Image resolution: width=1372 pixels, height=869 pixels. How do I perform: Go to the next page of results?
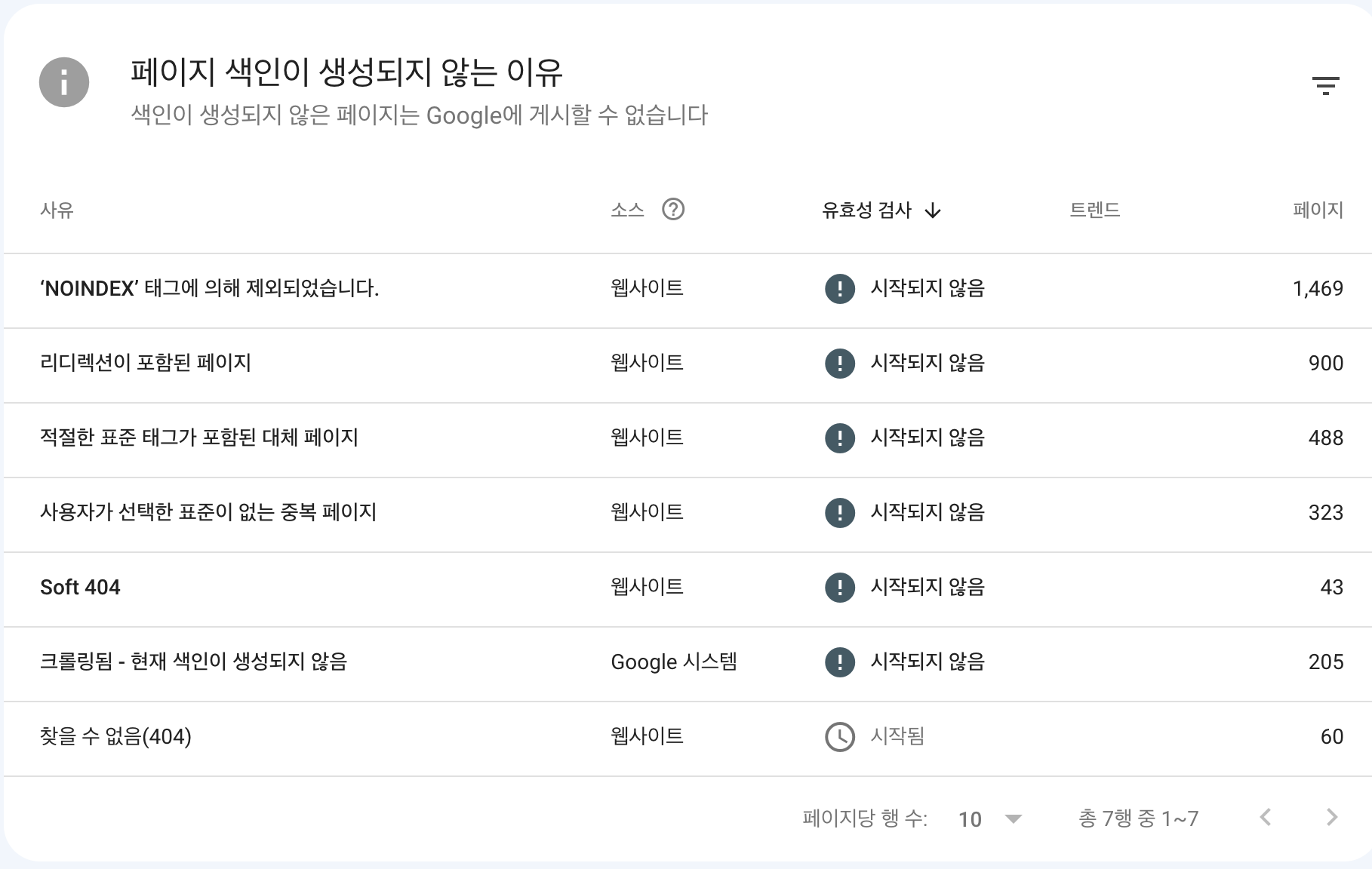point(1331,817)
